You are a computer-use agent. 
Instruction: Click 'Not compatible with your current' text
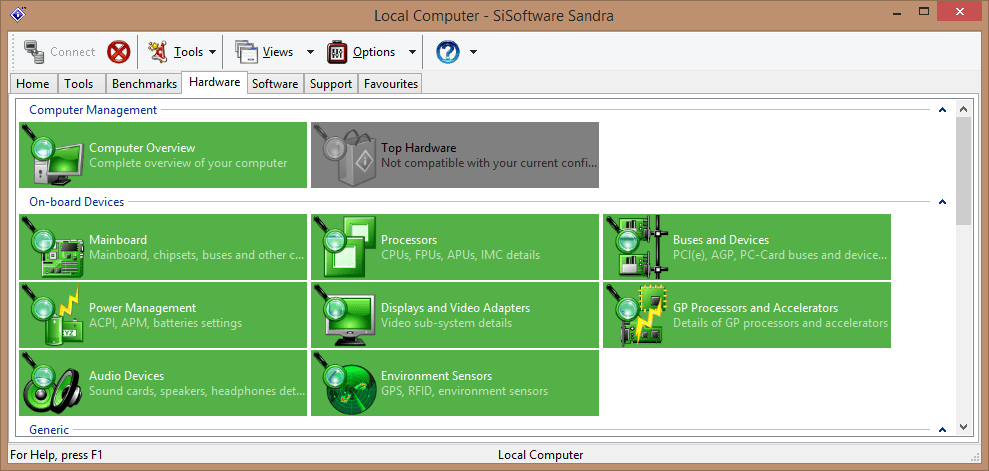point(489,163)
